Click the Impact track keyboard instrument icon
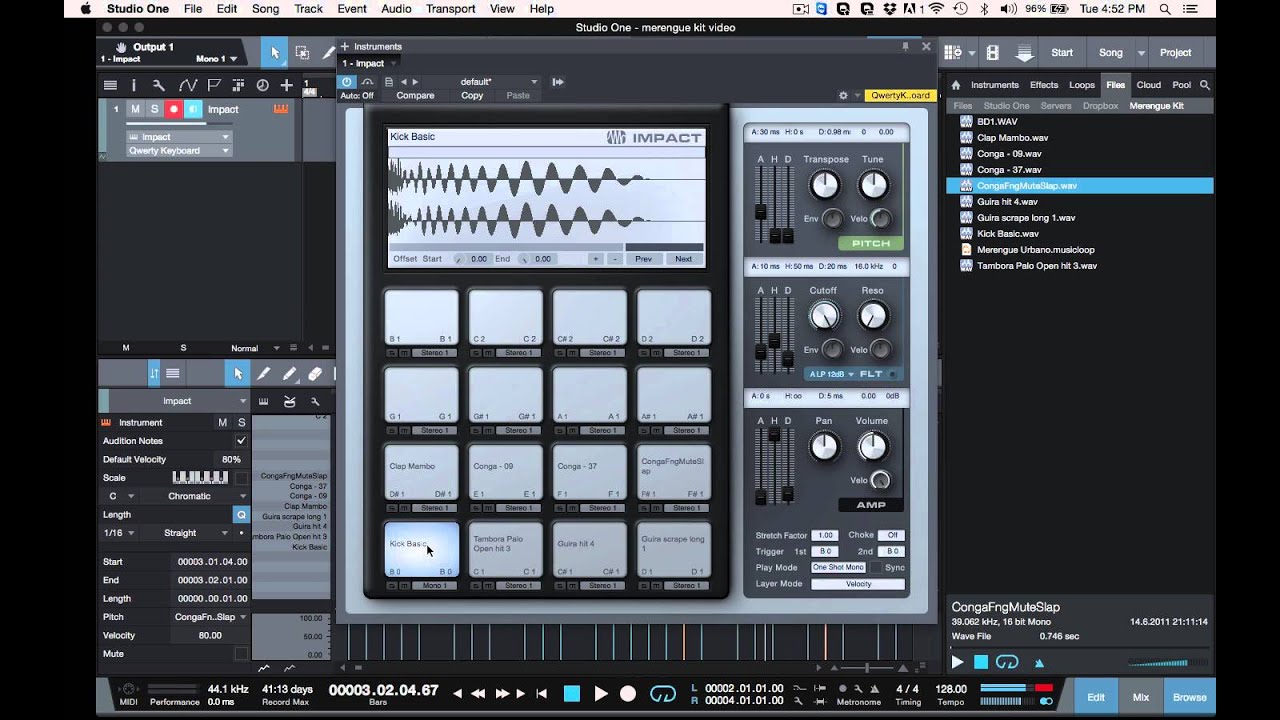The image size is (1280, 720). pos(281,109)
